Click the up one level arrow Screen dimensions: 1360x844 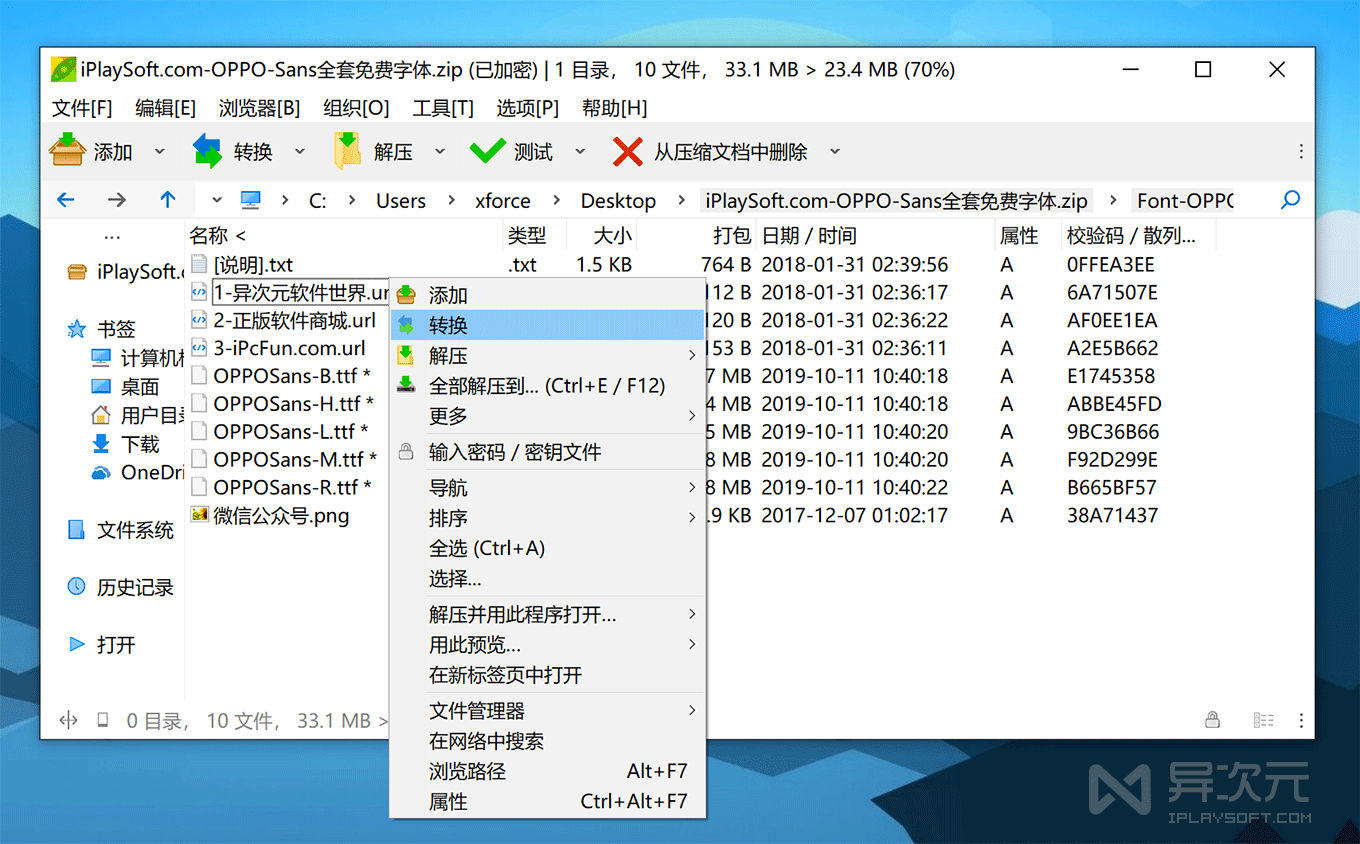tap(167, 200)
